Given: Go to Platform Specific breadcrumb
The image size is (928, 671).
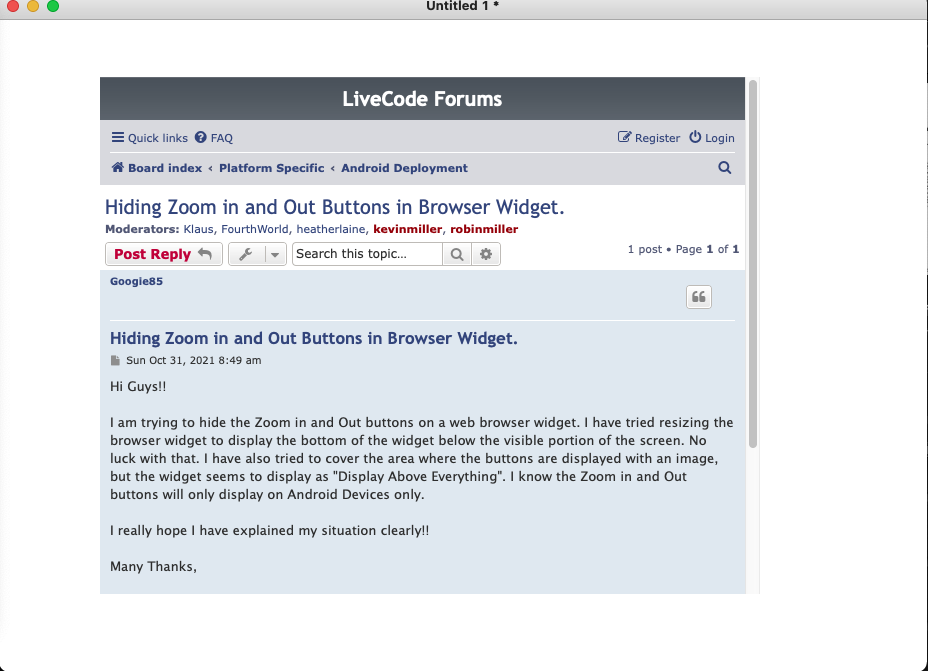Looking at the screenshot, I should pyautogui.click(x=272, y=168).
